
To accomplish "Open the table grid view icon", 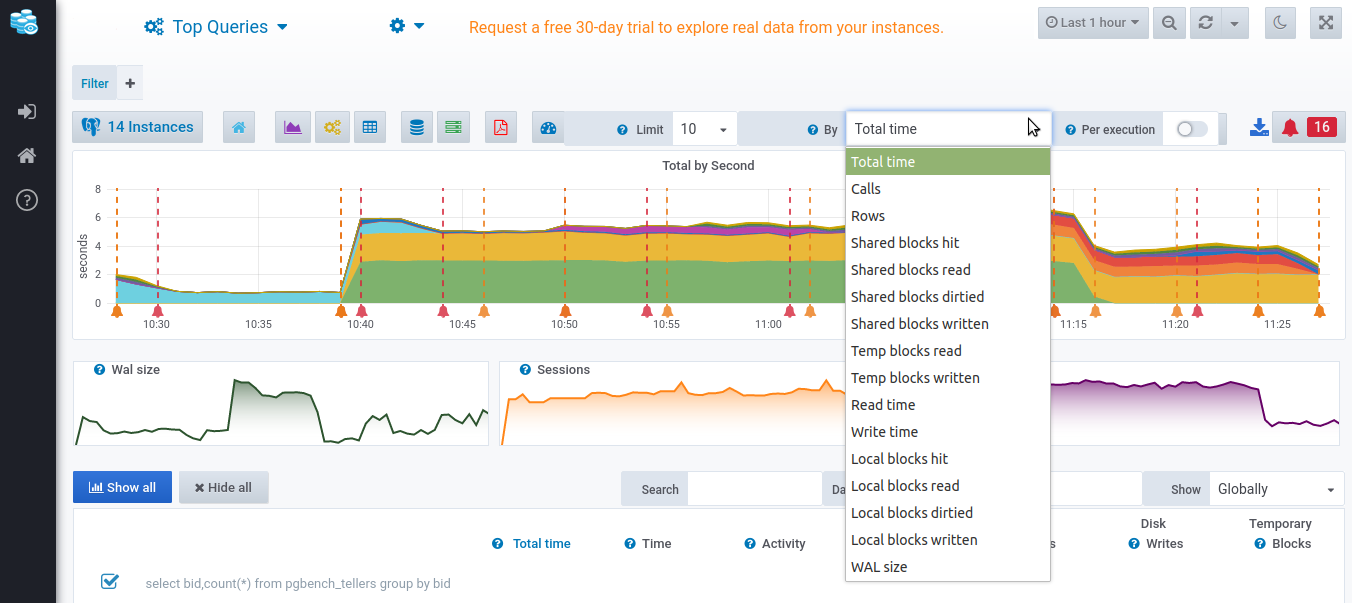I will tap(370, 128).
